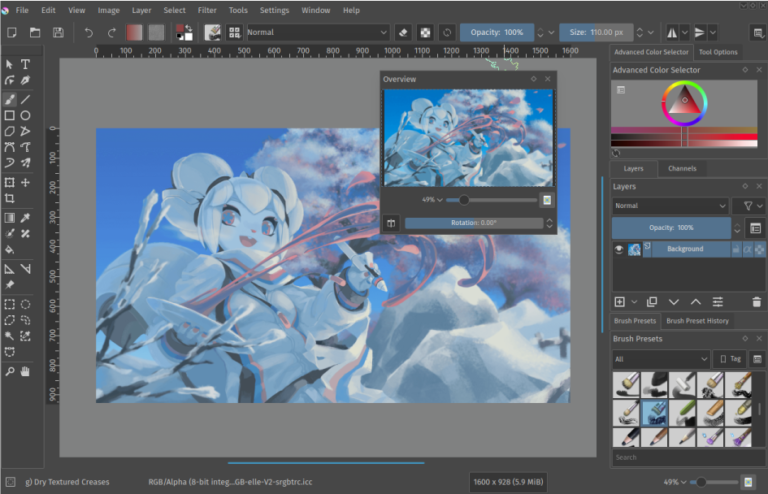Toggle preserve alpha
Viewport: 768px width, 494px height.
(x=425, y=32)
